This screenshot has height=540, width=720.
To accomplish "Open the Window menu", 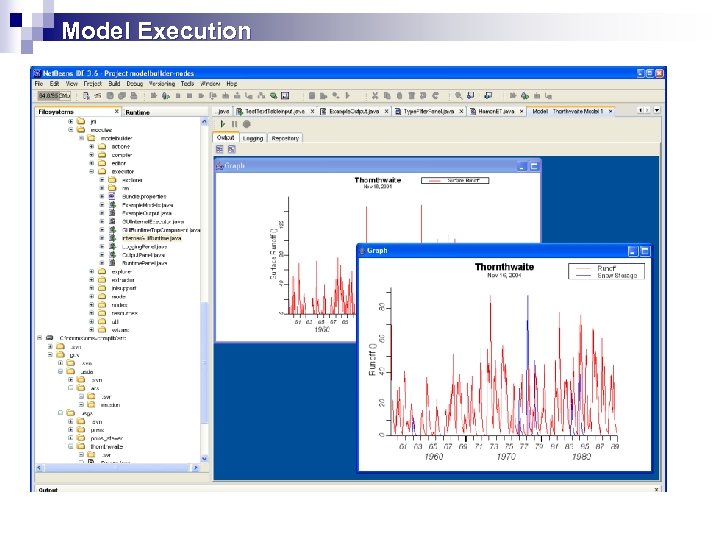I will pos(210,84).
